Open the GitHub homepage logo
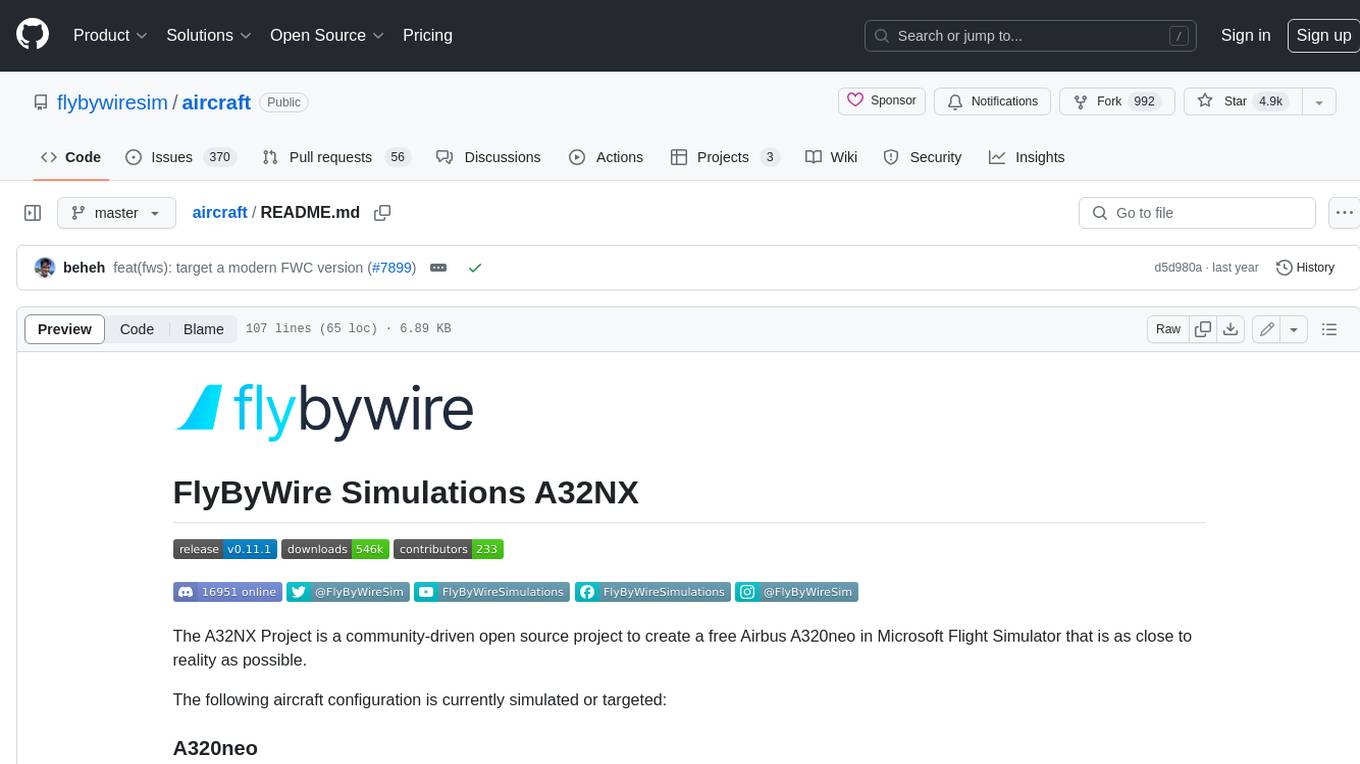The height and width of the screenshot is (764, 1360). (x=32, y=35)
